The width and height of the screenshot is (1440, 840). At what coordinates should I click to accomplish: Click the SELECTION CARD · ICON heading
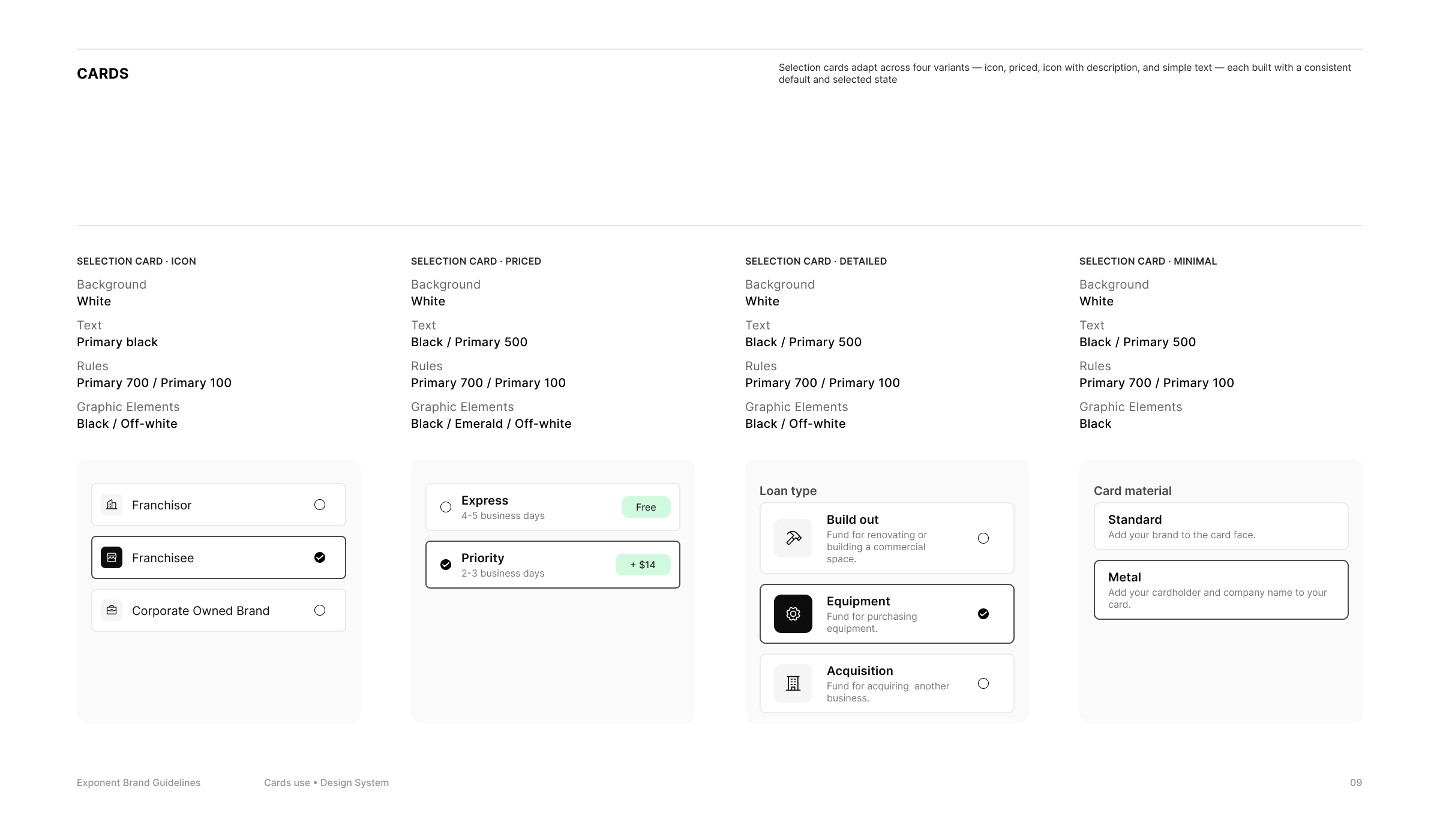pos(136,261)
